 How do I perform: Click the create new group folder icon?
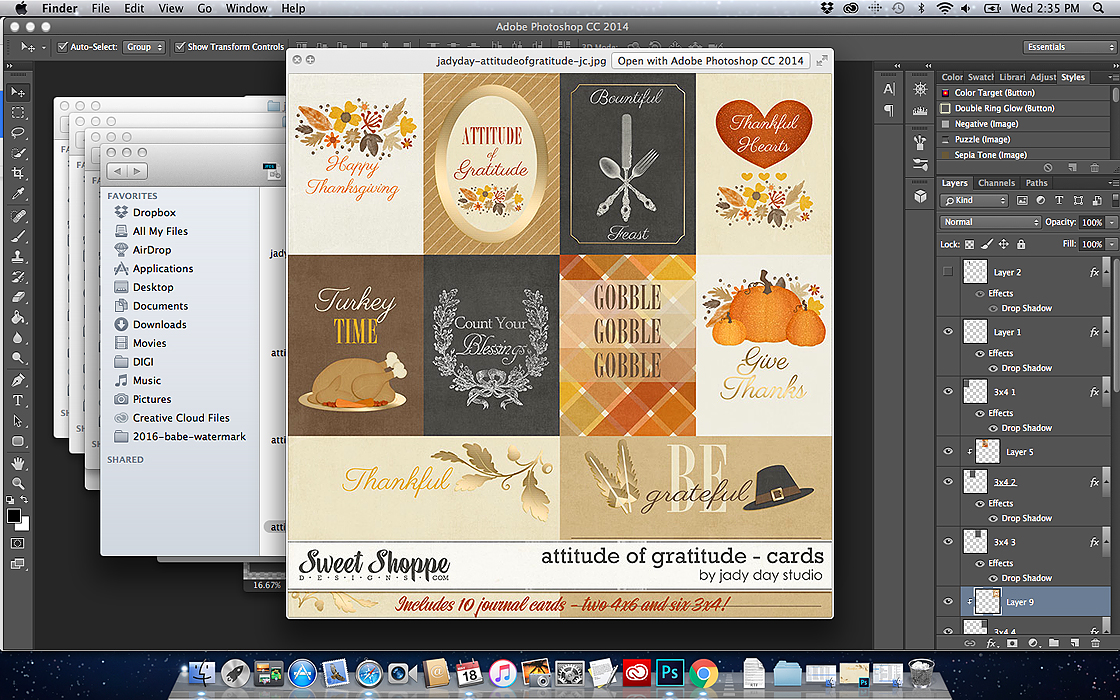click(x=1054, y=643)
